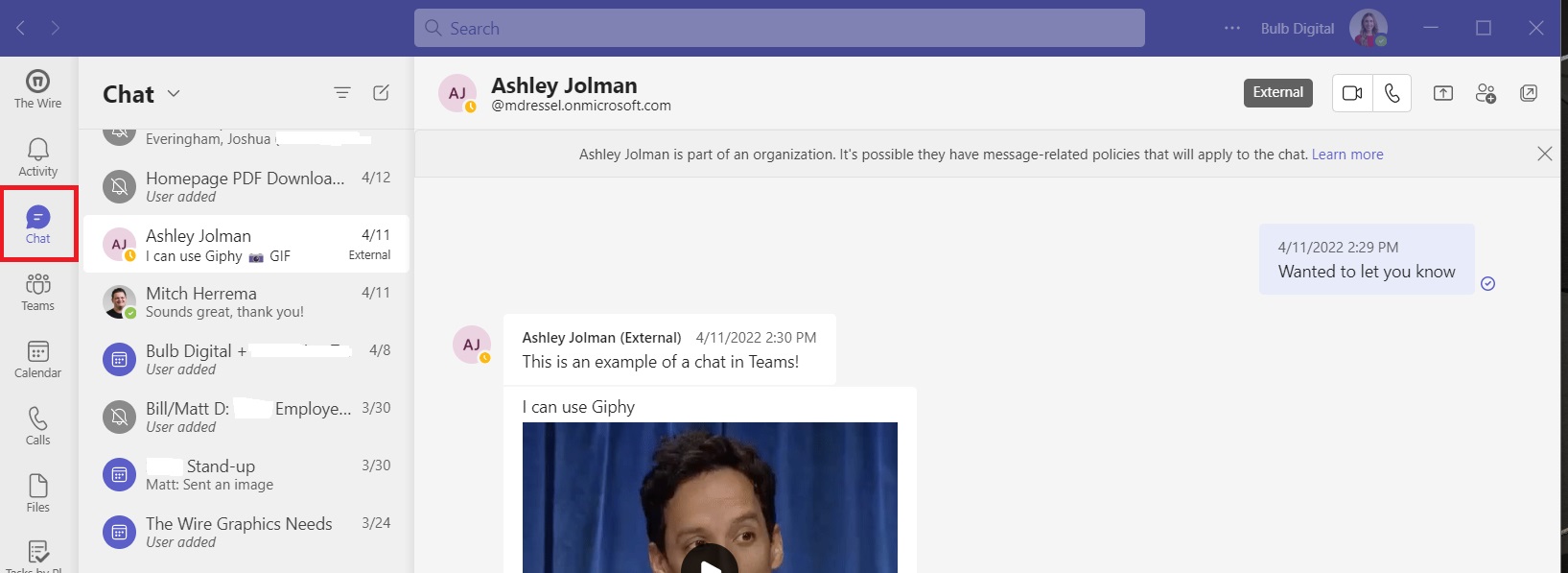Open the Bulb Digital + group chat
This screenshot has width=1568, height=573.
point(246,359)
